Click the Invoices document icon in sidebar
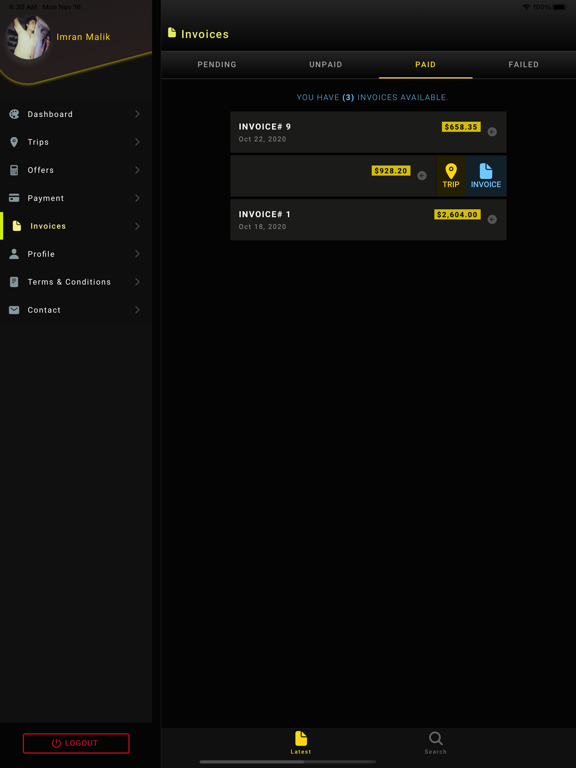Viewport: 576px width, 768px height. coord(17,226)
